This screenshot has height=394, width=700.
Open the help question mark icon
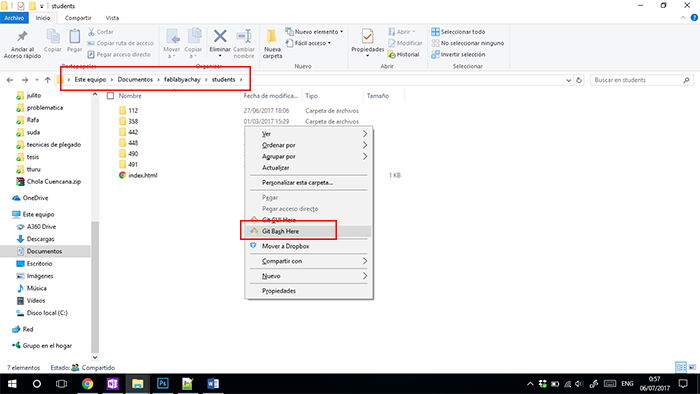tap(694, 18)
